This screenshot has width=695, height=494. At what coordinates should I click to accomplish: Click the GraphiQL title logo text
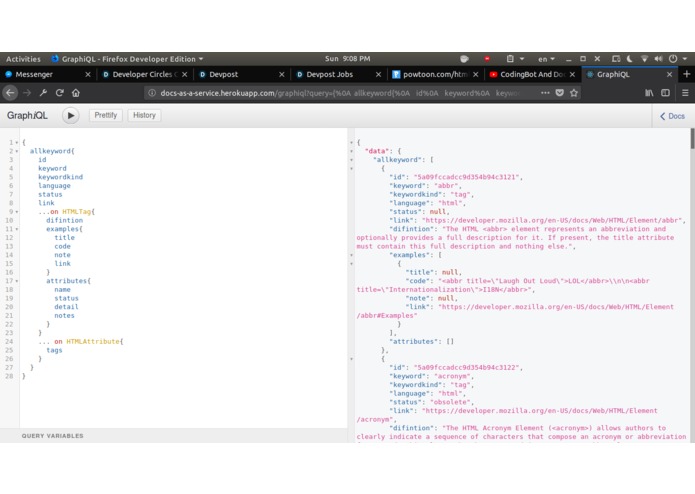click(x=27, y=116)
